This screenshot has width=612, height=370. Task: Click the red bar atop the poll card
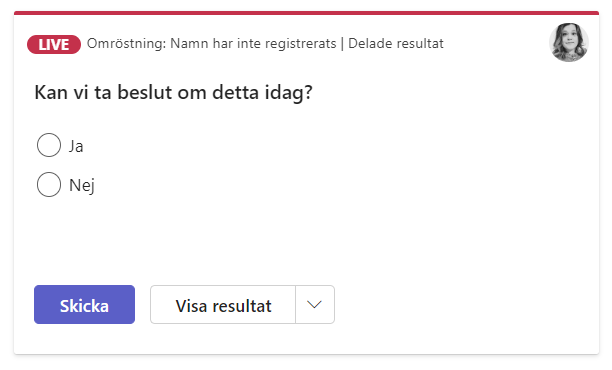tap(306, 13)
